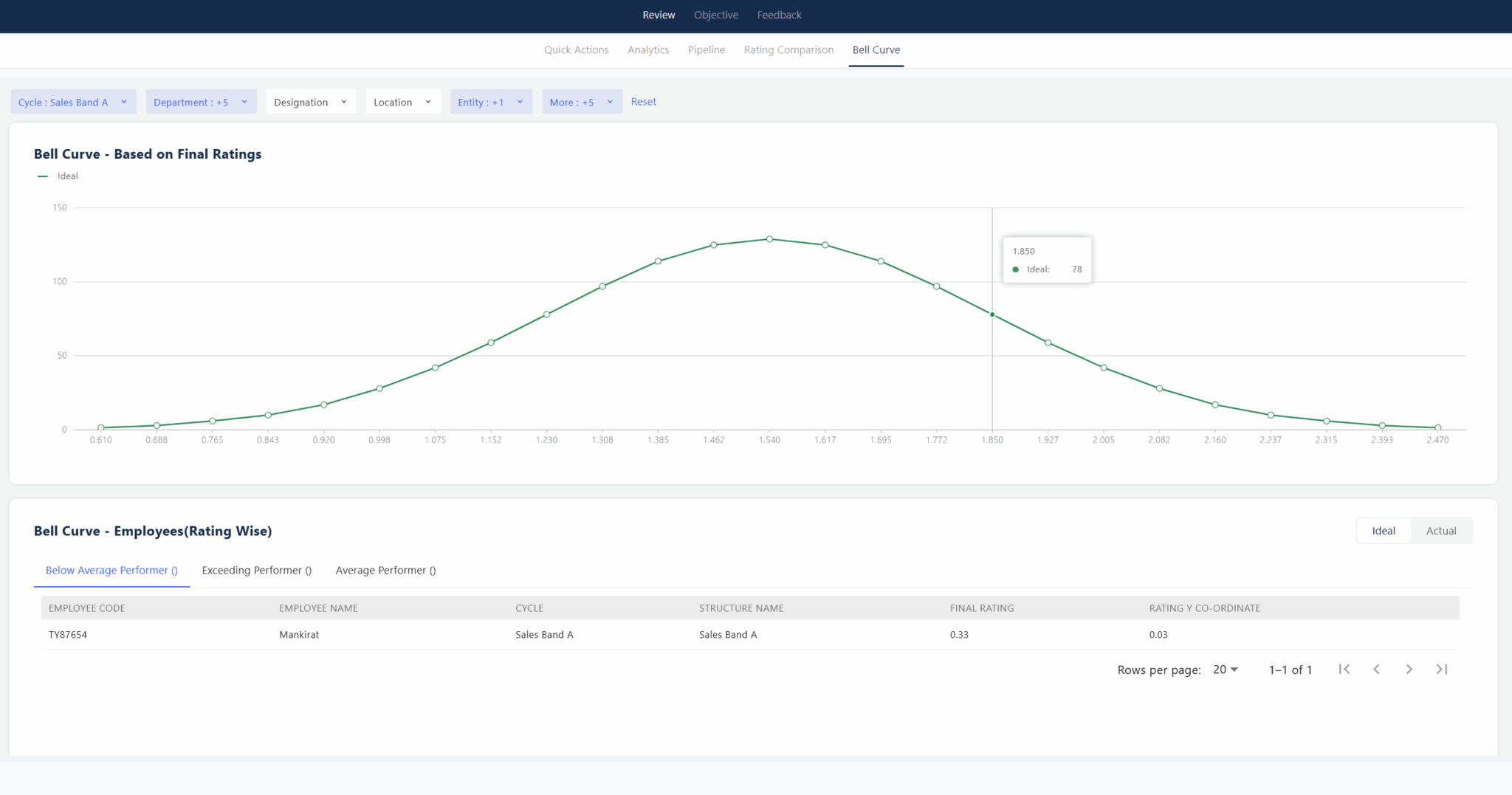This screenshot has width=1512, height=795.
Task: Switch to the Rating Comparison tab
Action: pos(788,49)
